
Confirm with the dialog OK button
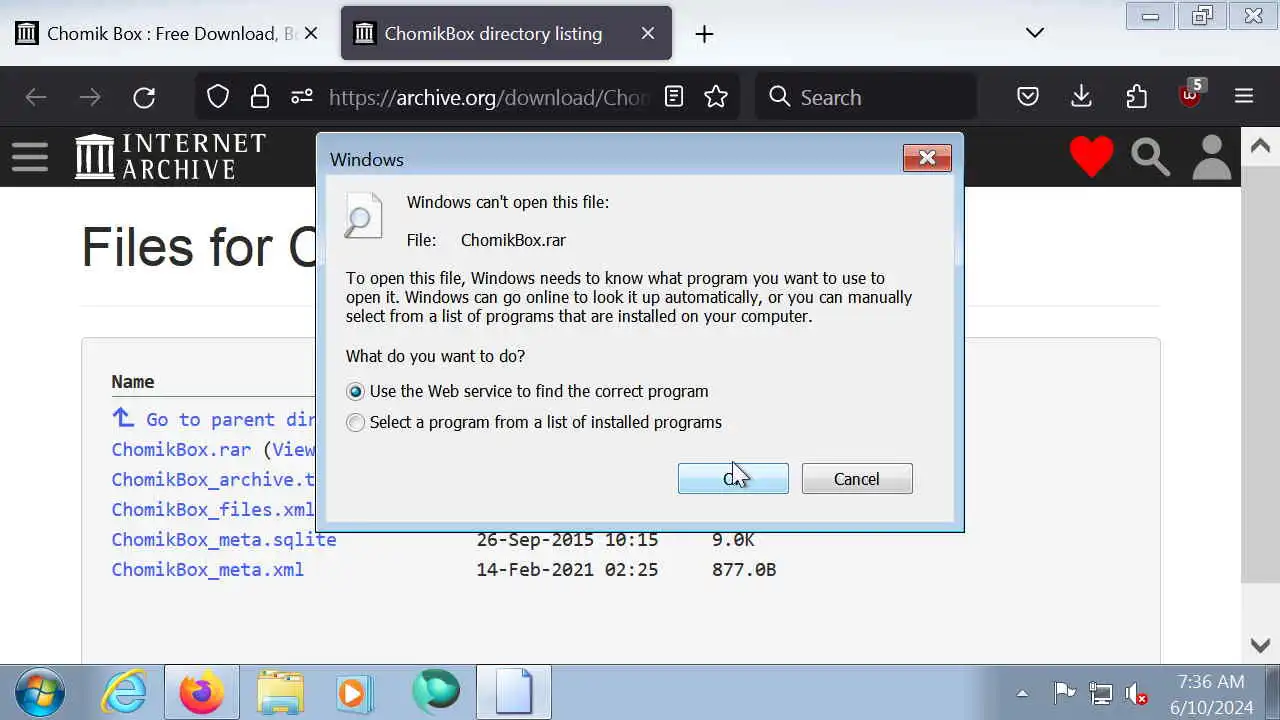733,479
